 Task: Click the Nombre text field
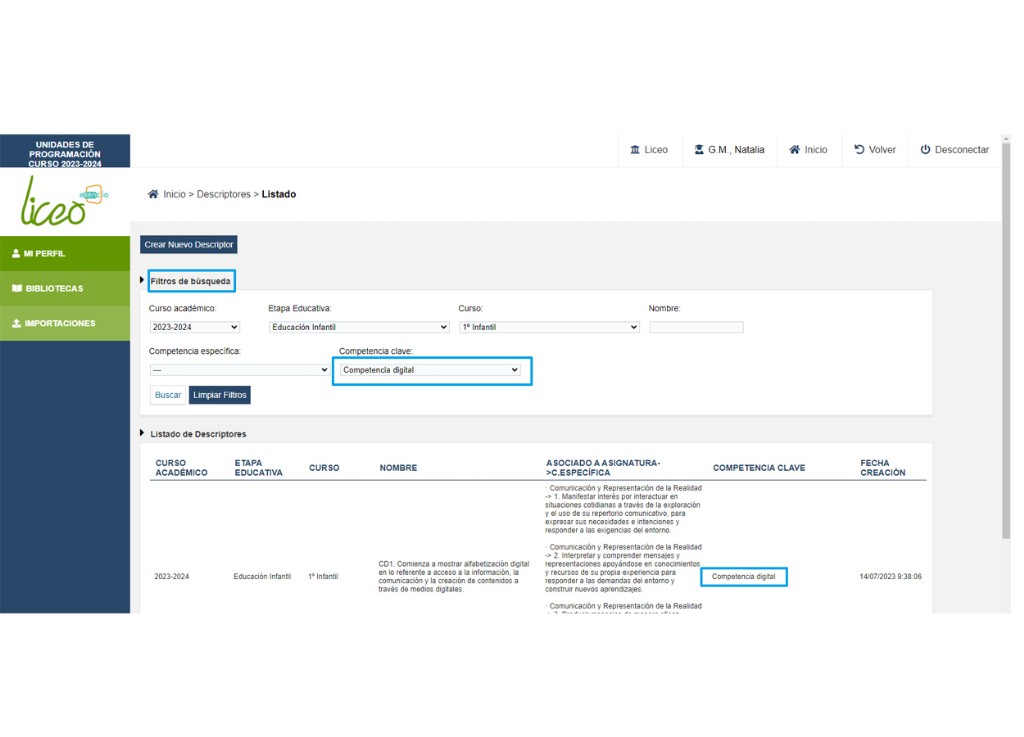(x=696, y=327)
